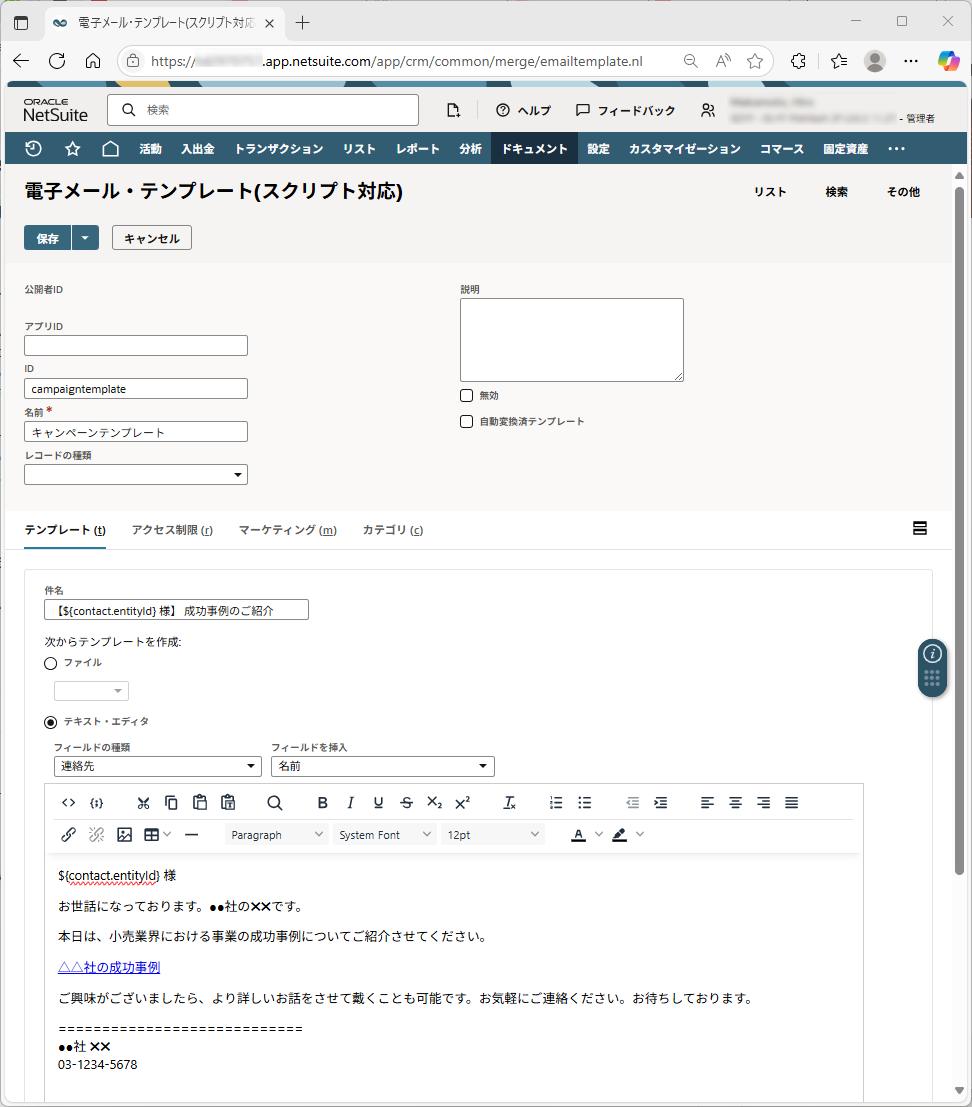972x1107 pixels.
Task: Justify the text
Action: click(791, 803)
